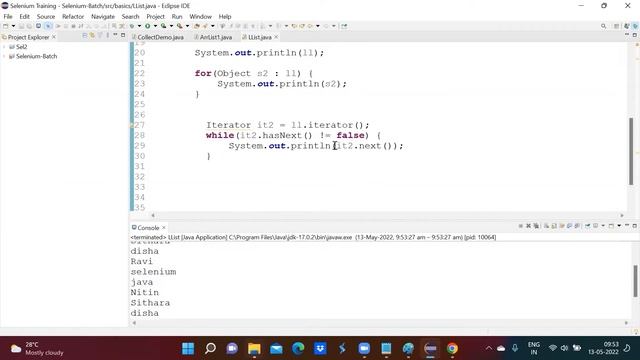Toggle show console when standard out changes
The height and width of the screenshot is (360, 640).
click(570, 226)
